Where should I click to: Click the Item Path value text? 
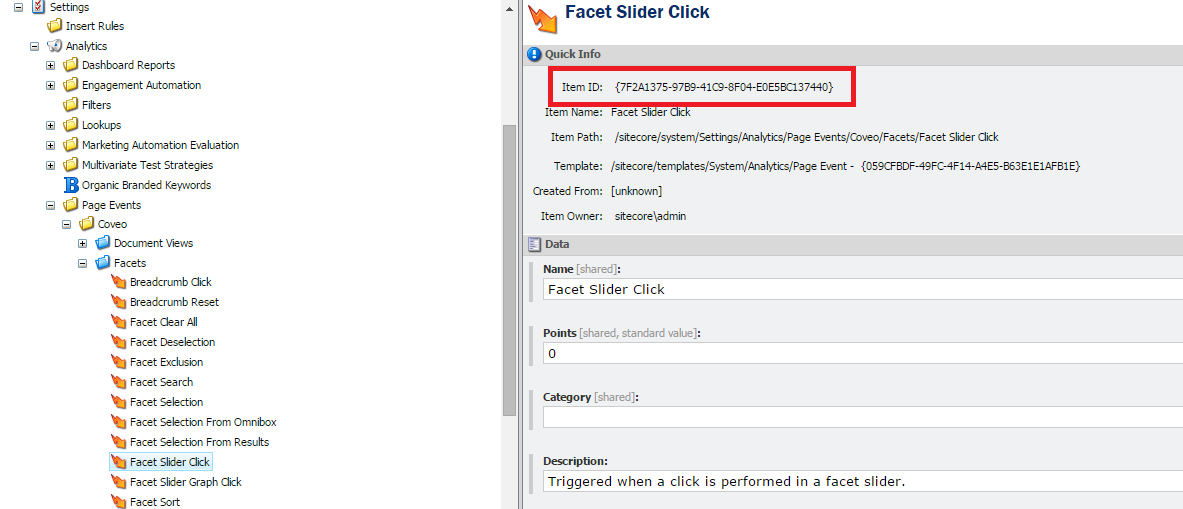[x=807, y=137]
